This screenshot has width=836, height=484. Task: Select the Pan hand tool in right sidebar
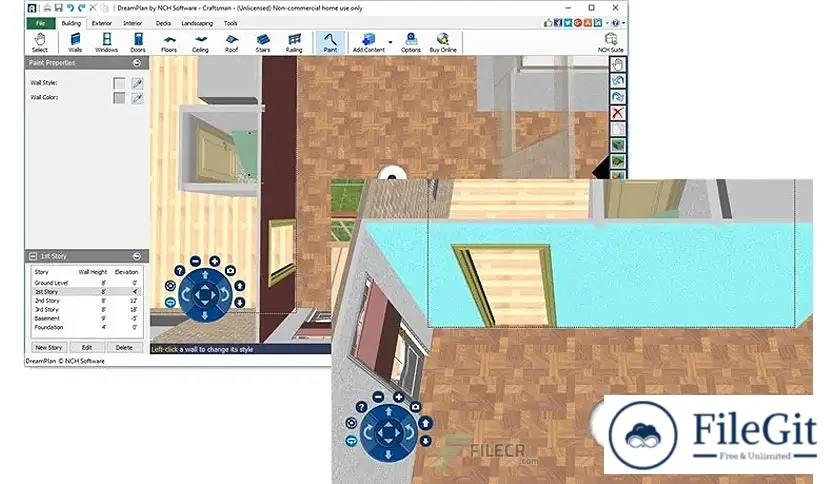click(x=617, y=64)
